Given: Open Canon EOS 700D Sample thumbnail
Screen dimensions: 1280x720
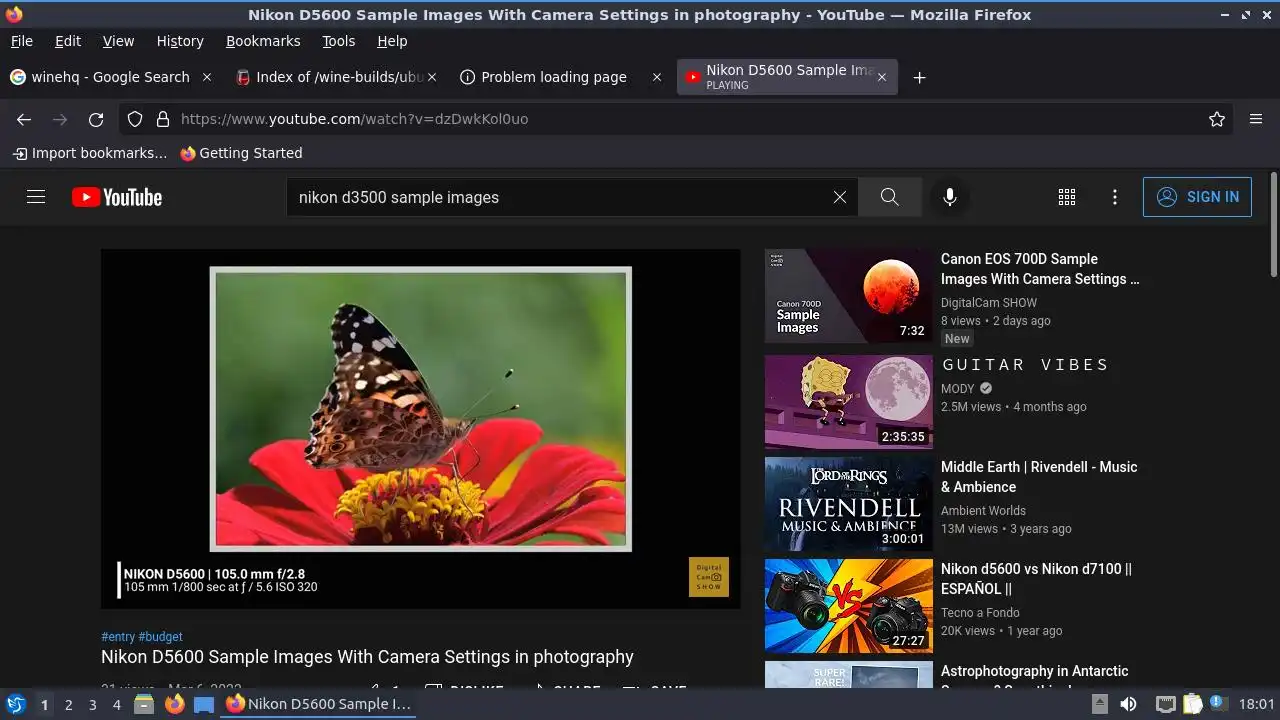Looking at the screenshot, I should pos(848,296).
